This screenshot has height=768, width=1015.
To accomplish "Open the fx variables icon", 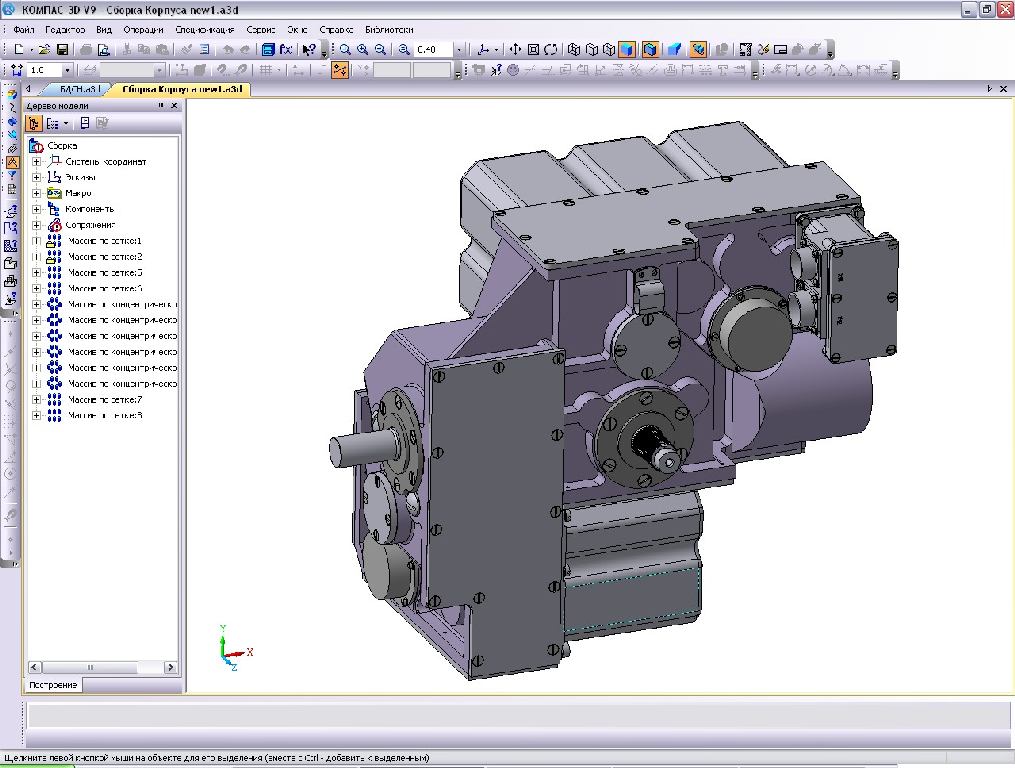I will pyautogui.click(x=286, y=49).
